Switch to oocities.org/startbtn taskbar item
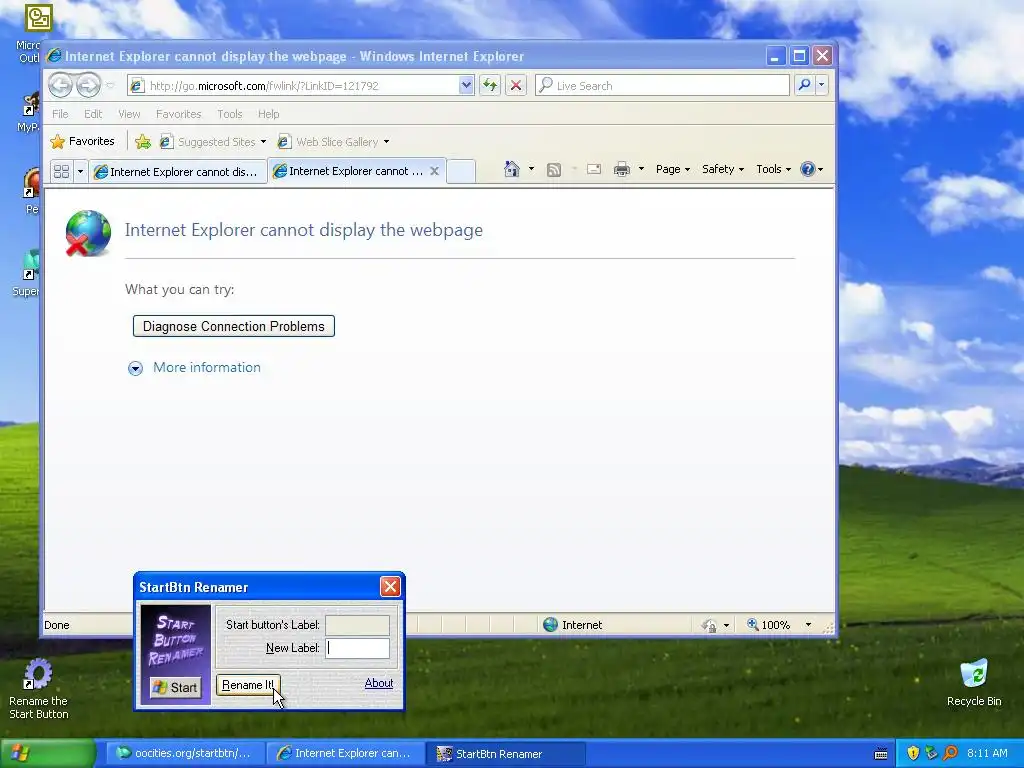Viewport: 1024px width, 768px height. (185, 753)
